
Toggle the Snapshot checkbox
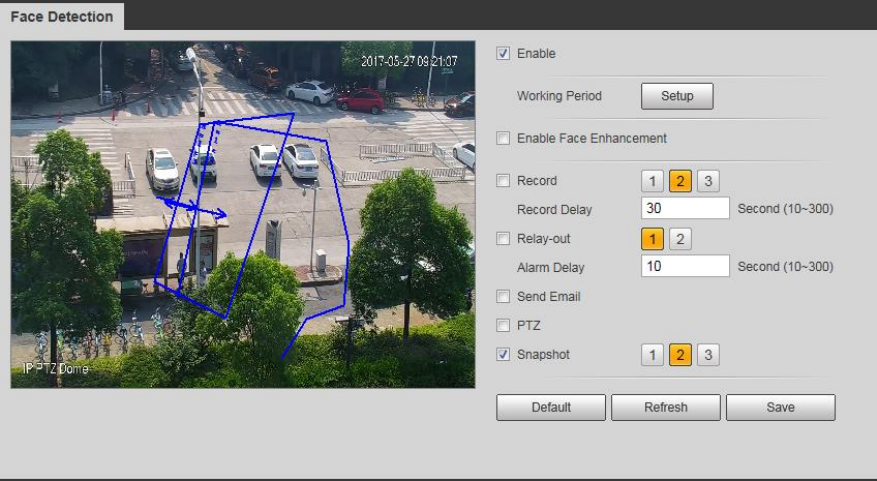point(503,354)
